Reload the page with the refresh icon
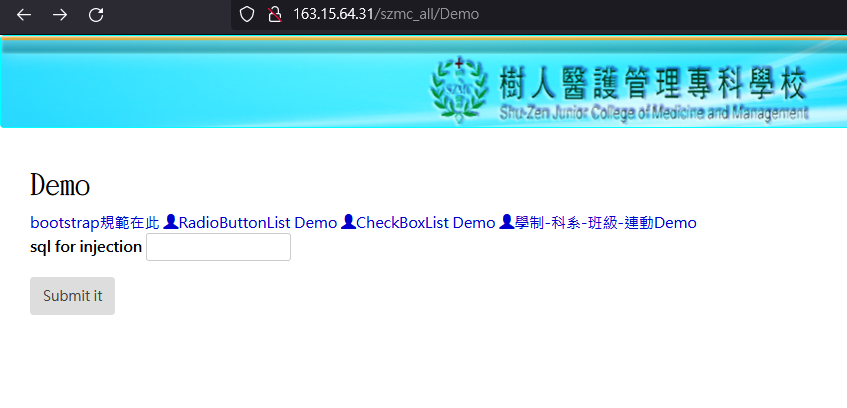Screen dimensions: 847x408 click(96, 15)
